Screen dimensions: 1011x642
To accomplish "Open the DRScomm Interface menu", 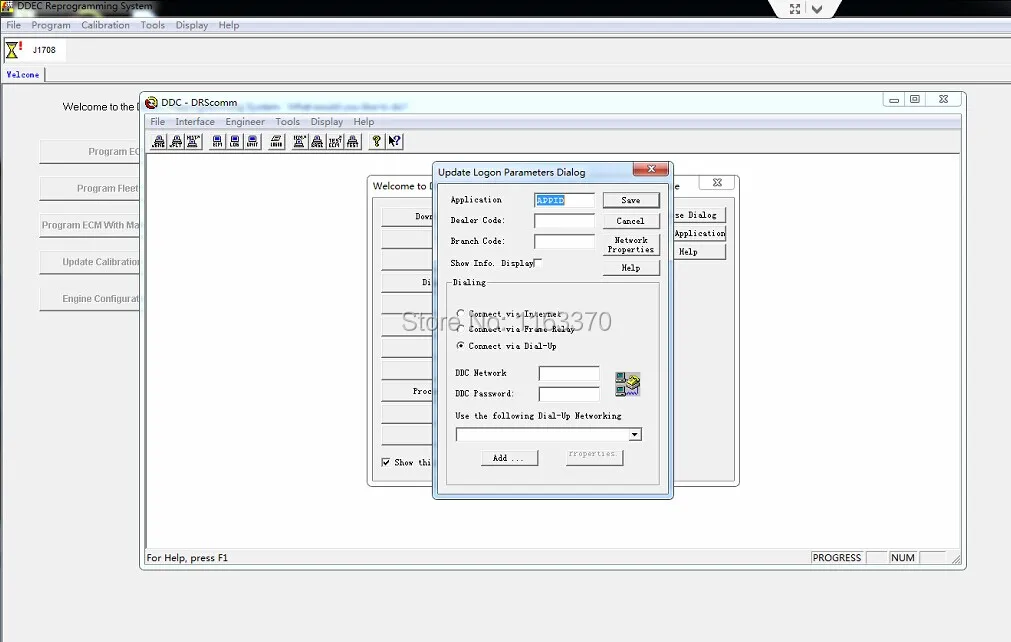I will click(x=195, y=122).
